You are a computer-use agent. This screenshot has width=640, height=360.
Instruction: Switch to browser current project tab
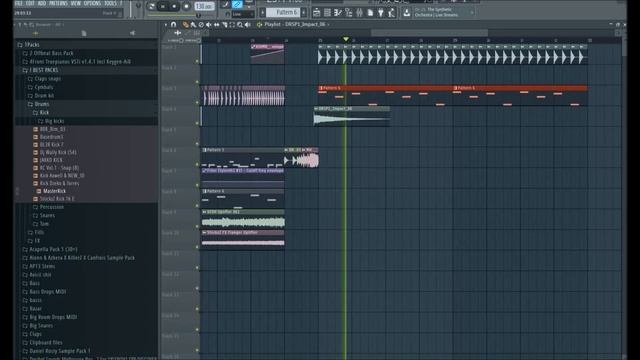pyautogui.click(x=84, y=33)
